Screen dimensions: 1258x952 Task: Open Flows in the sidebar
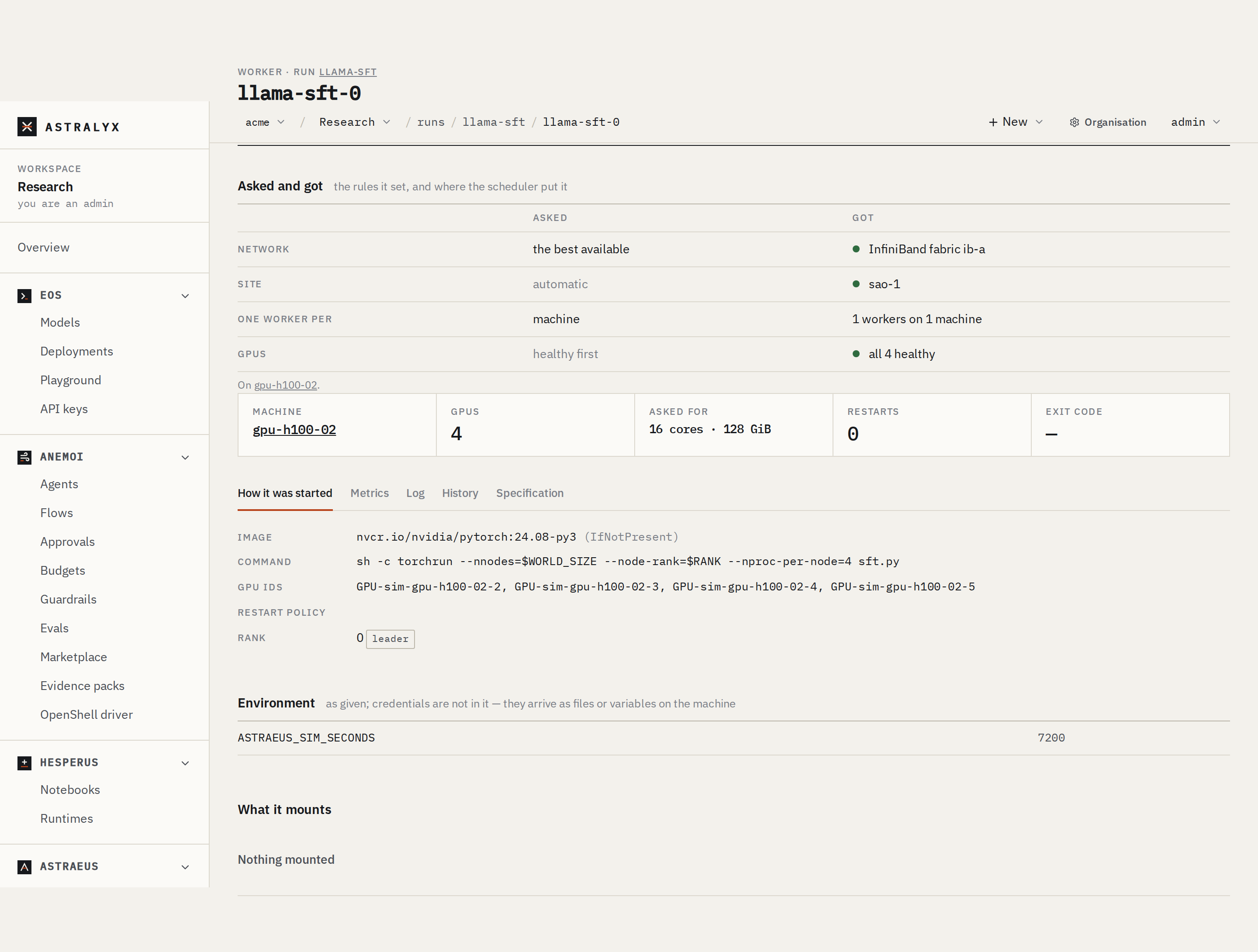point(57,513)
